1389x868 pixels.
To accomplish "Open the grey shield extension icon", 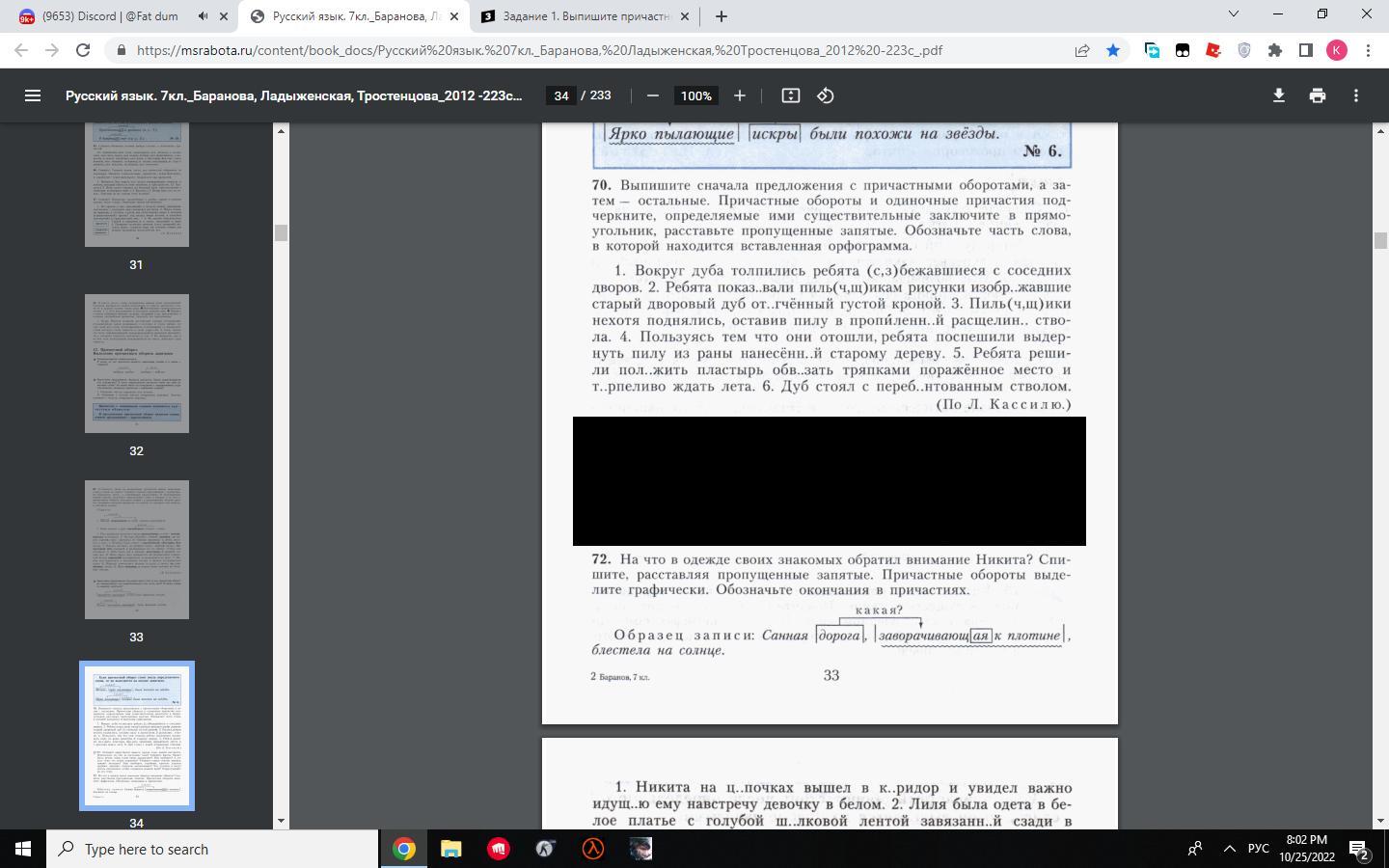I will 1244,50.
